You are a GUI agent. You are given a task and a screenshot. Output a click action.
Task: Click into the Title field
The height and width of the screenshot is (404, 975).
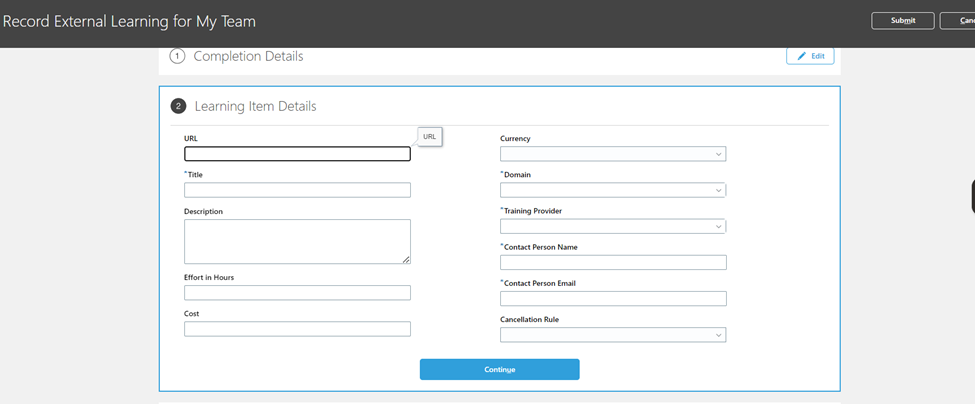tap(297, 190)
